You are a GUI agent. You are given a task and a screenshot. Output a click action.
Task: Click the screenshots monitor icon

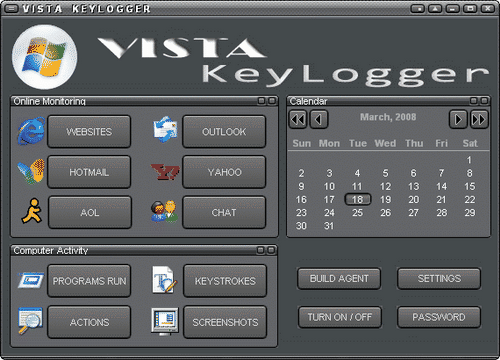click(165, 321)
